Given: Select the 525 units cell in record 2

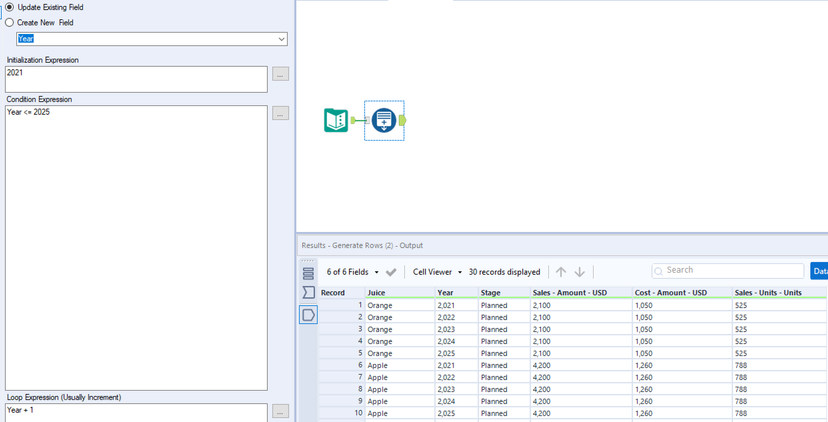Looking at the screenshot, I should pyautogui.click(x=779, y=317).
